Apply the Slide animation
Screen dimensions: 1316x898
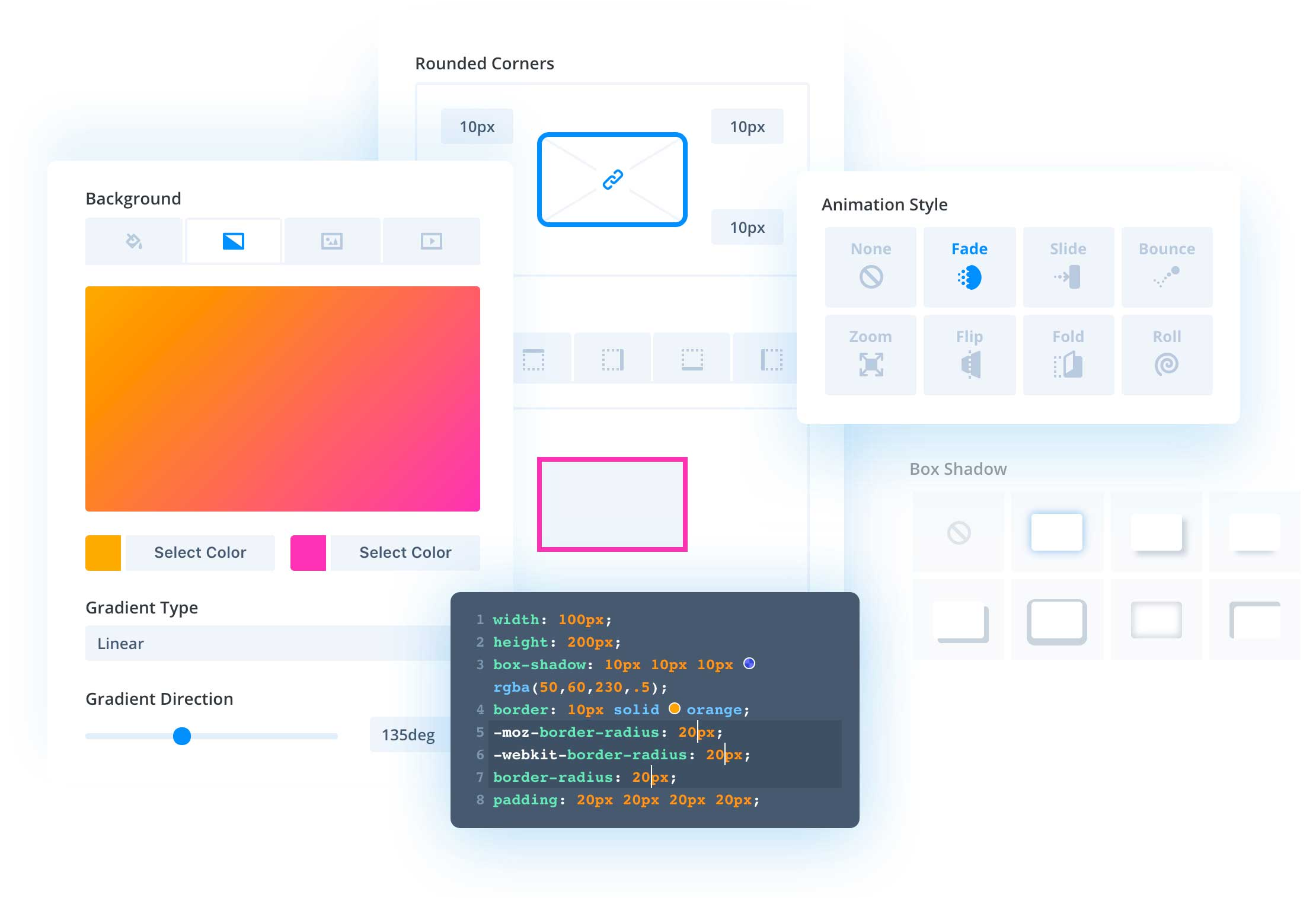pos(1068,266)
